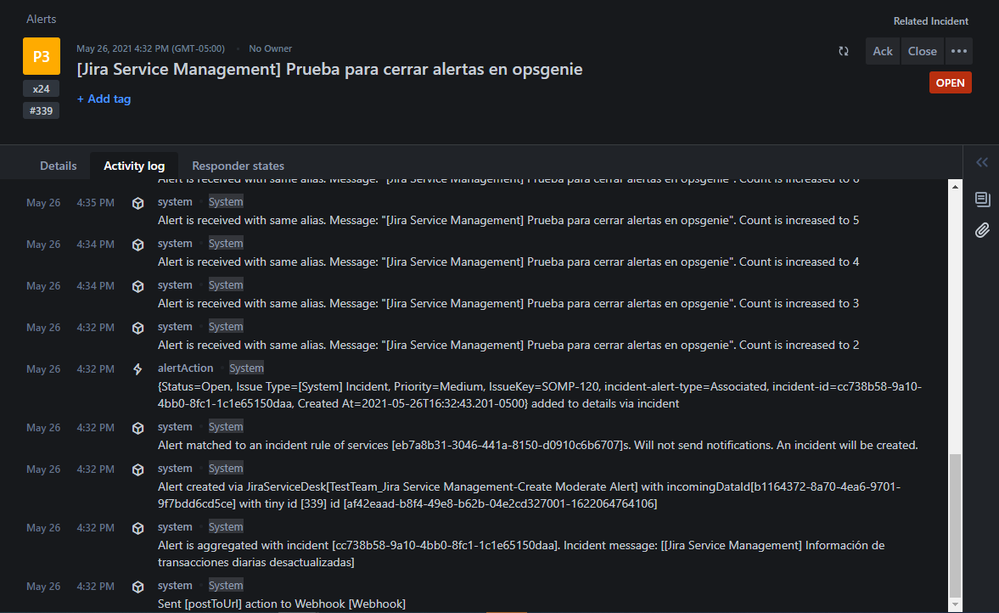Click the No Owner label
This screenshot has width=999, height=613.
270,48
